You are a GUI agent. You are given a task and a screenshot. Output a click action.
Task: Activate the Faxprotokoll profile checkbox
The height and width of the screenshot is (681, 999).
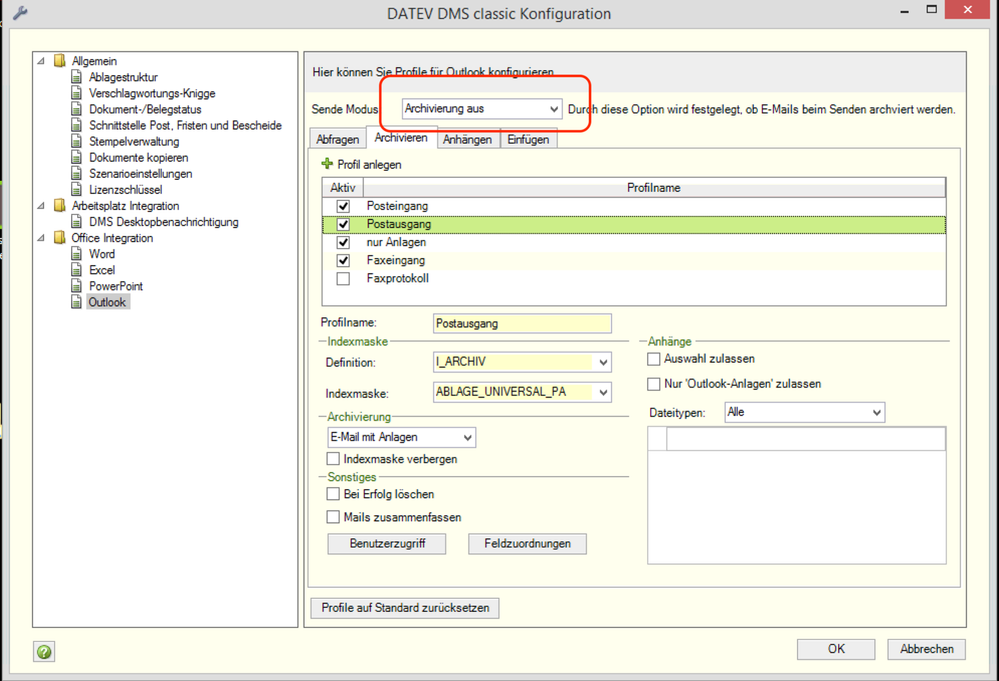343,278
